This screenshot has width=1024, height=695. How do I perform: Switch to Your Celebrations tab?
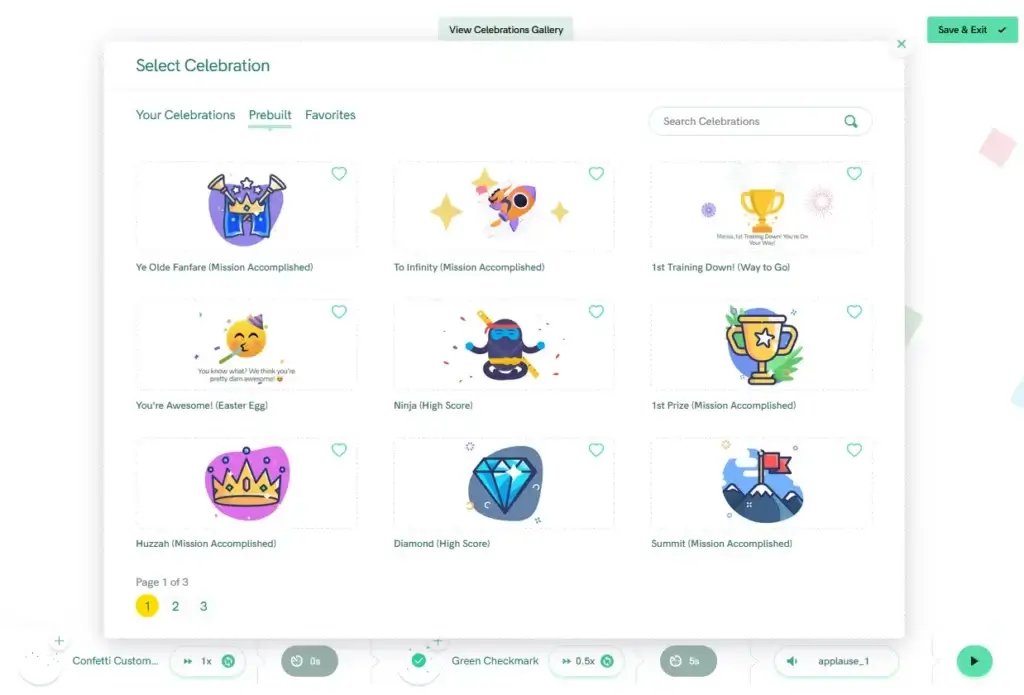185,115
